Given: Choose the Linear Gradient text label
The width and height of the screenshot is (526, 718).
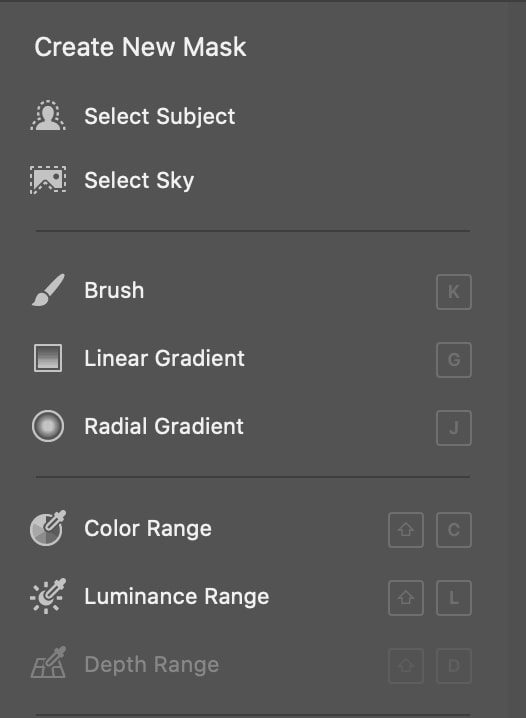Looking at the screenshot, I should tap(164, 358).
